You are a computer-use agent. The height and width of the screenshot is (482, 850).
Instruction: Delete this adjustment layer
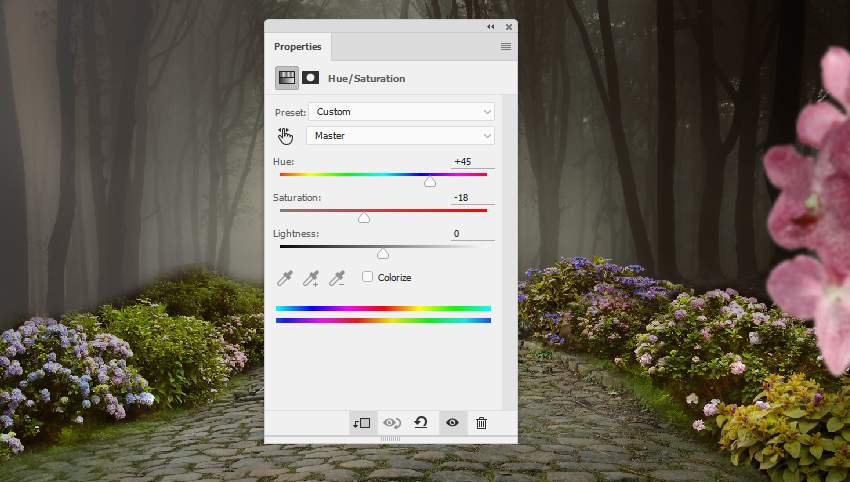(x=481, y=423)
